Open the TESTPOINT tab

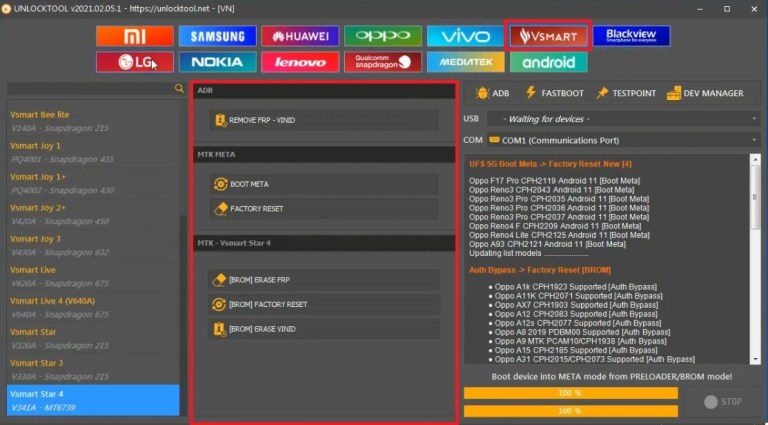click(x=626, y=93)
